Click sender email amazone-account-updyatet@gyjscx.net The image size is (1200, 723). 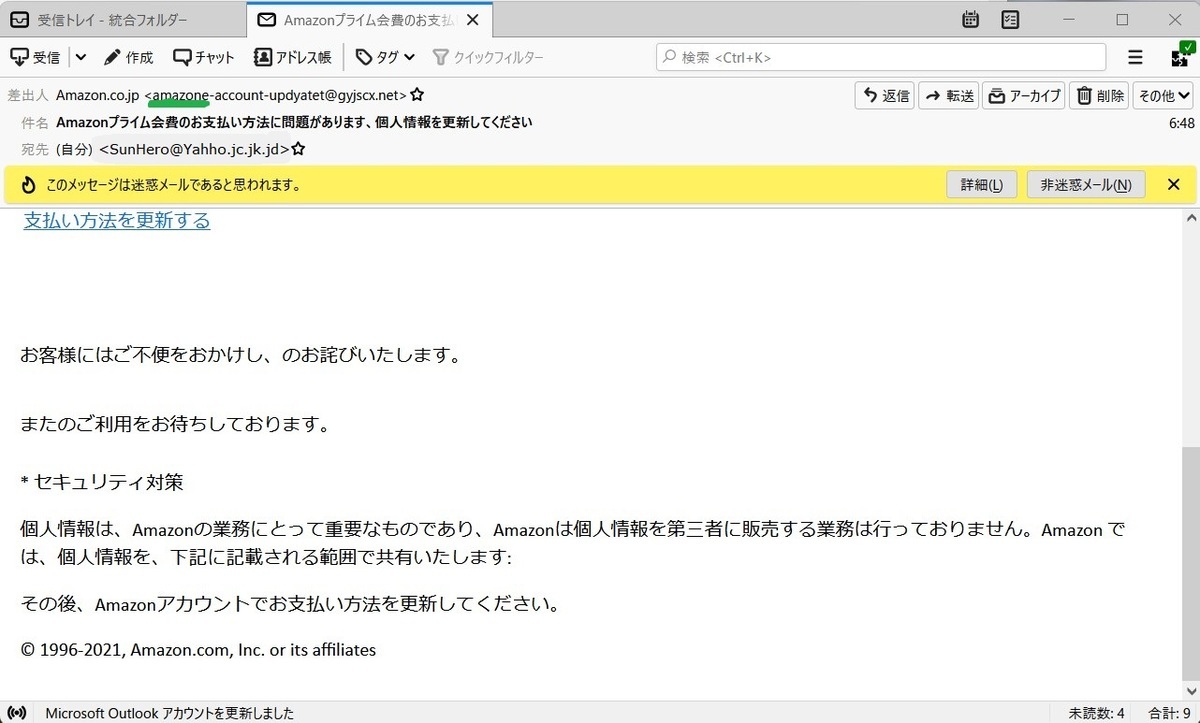tap(276, 95)
